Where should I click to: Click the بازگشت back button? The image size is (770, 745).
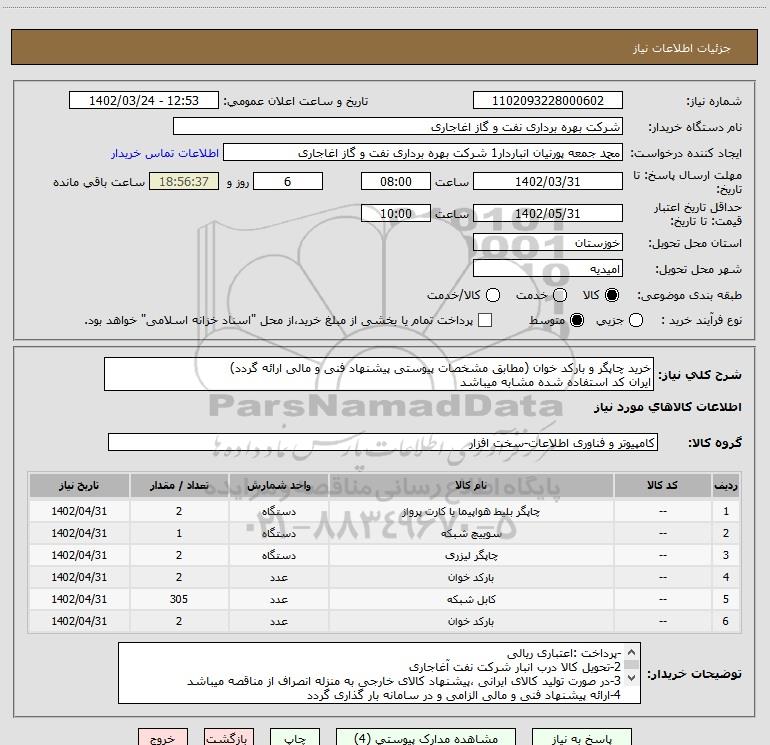pos(229,738)
